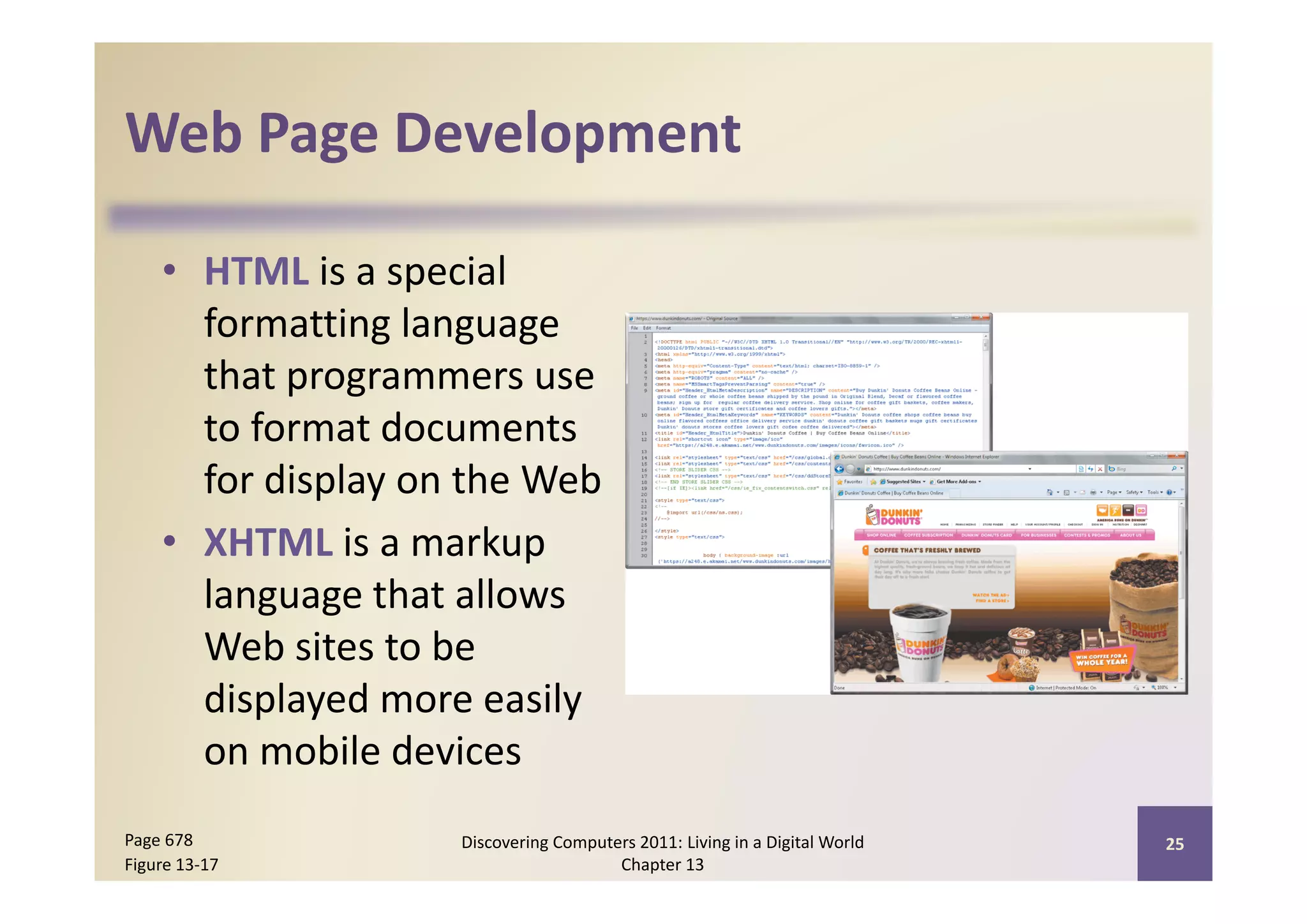Open the Format menu in Original Source window
The image size is (1307, 924).
664,328
